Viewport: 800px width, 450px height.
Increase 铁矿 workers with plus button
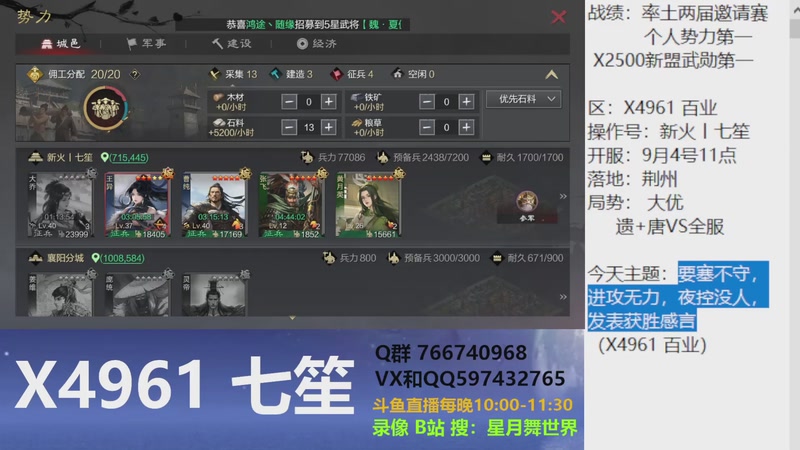click(466, 102)
